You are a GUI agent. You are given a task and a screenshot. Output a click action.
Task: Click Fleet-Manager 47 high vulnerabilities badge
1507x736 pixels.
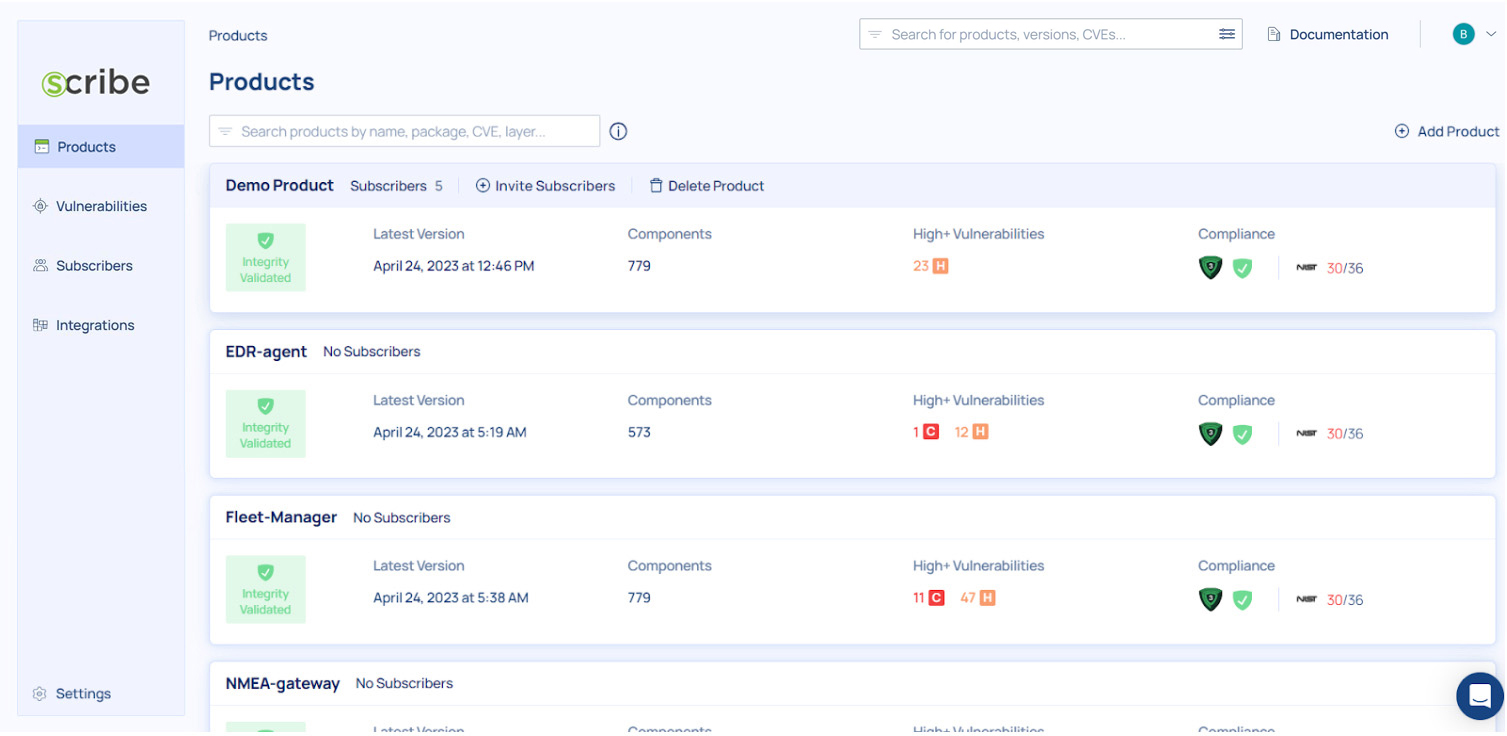978,598
